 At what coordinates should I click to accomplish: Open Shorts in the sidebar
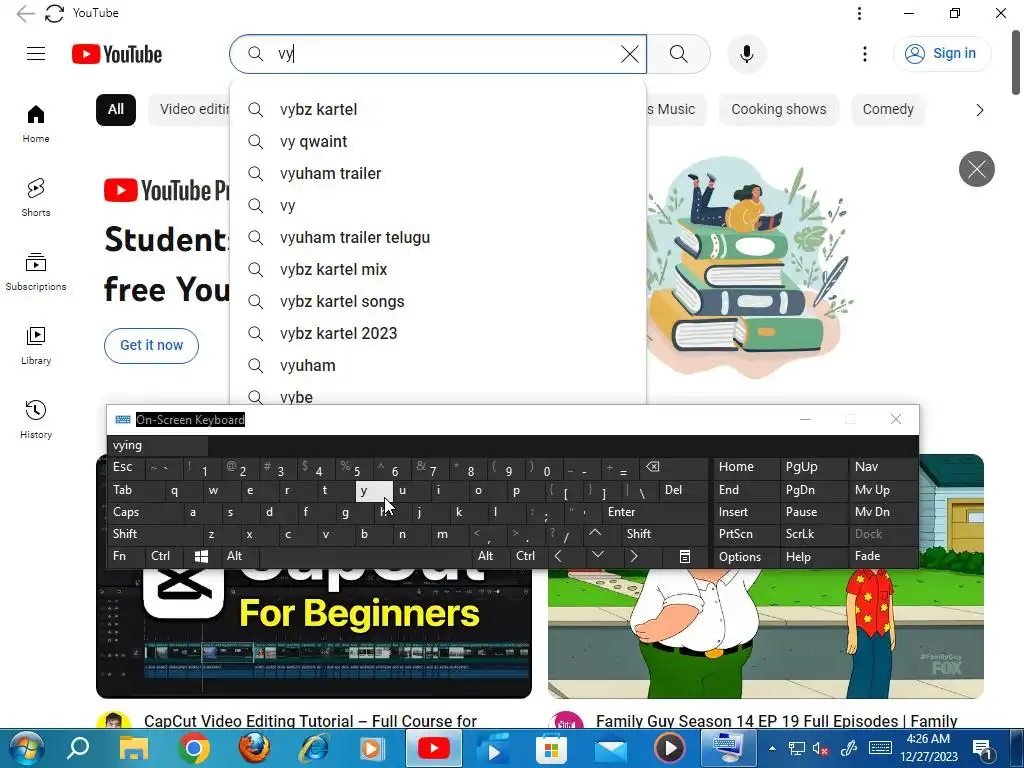36,197
